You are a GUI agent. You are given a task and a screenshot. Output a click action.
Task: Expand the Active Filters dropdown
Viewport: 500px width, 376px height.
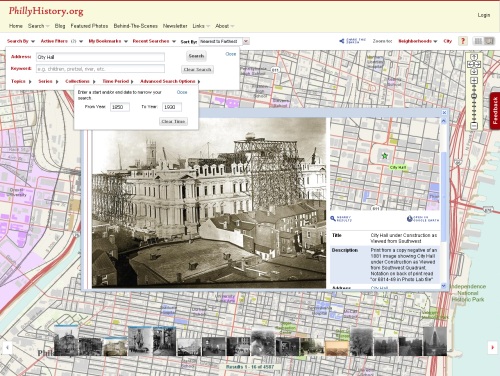(62, 41)
